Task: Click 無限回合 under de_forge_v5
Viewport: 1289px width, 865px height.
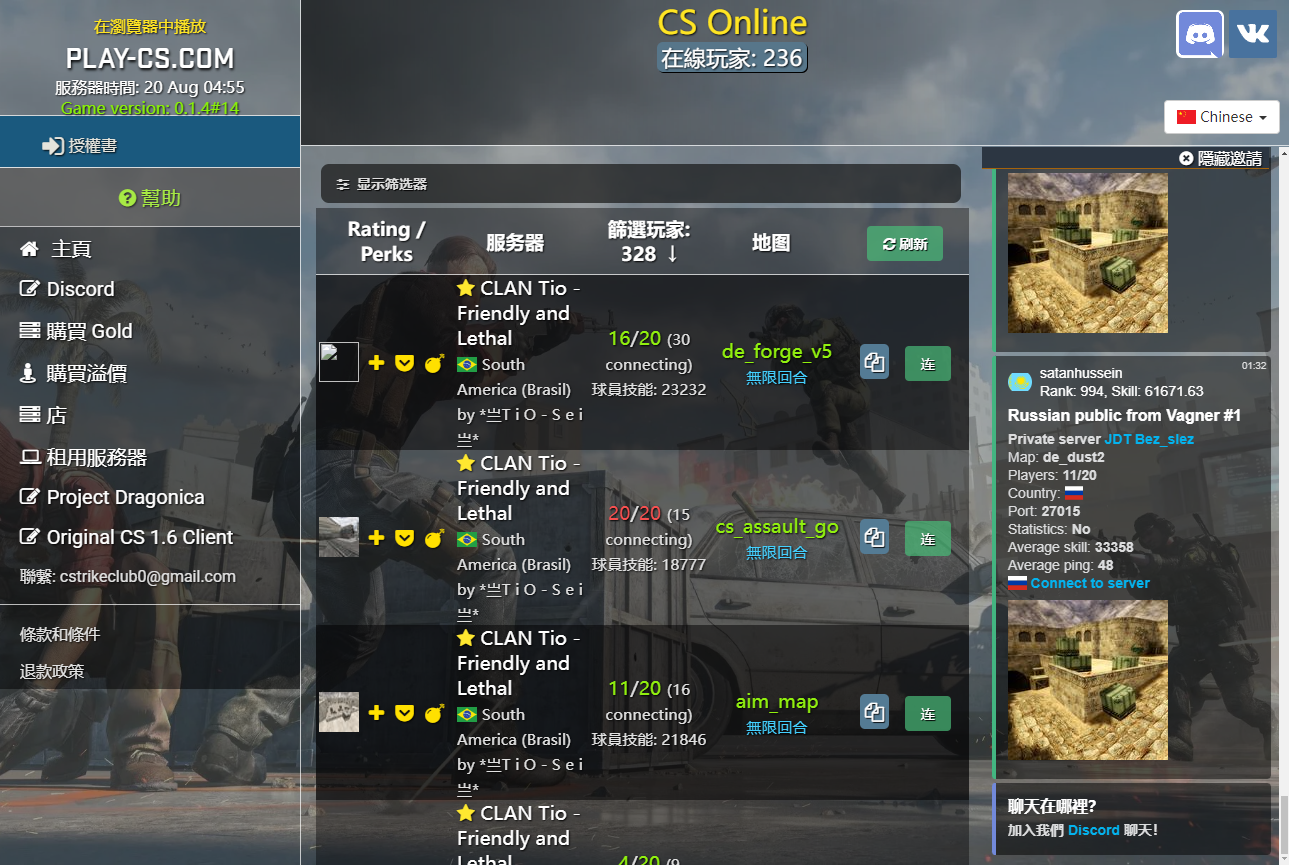Action: (777, 377)
